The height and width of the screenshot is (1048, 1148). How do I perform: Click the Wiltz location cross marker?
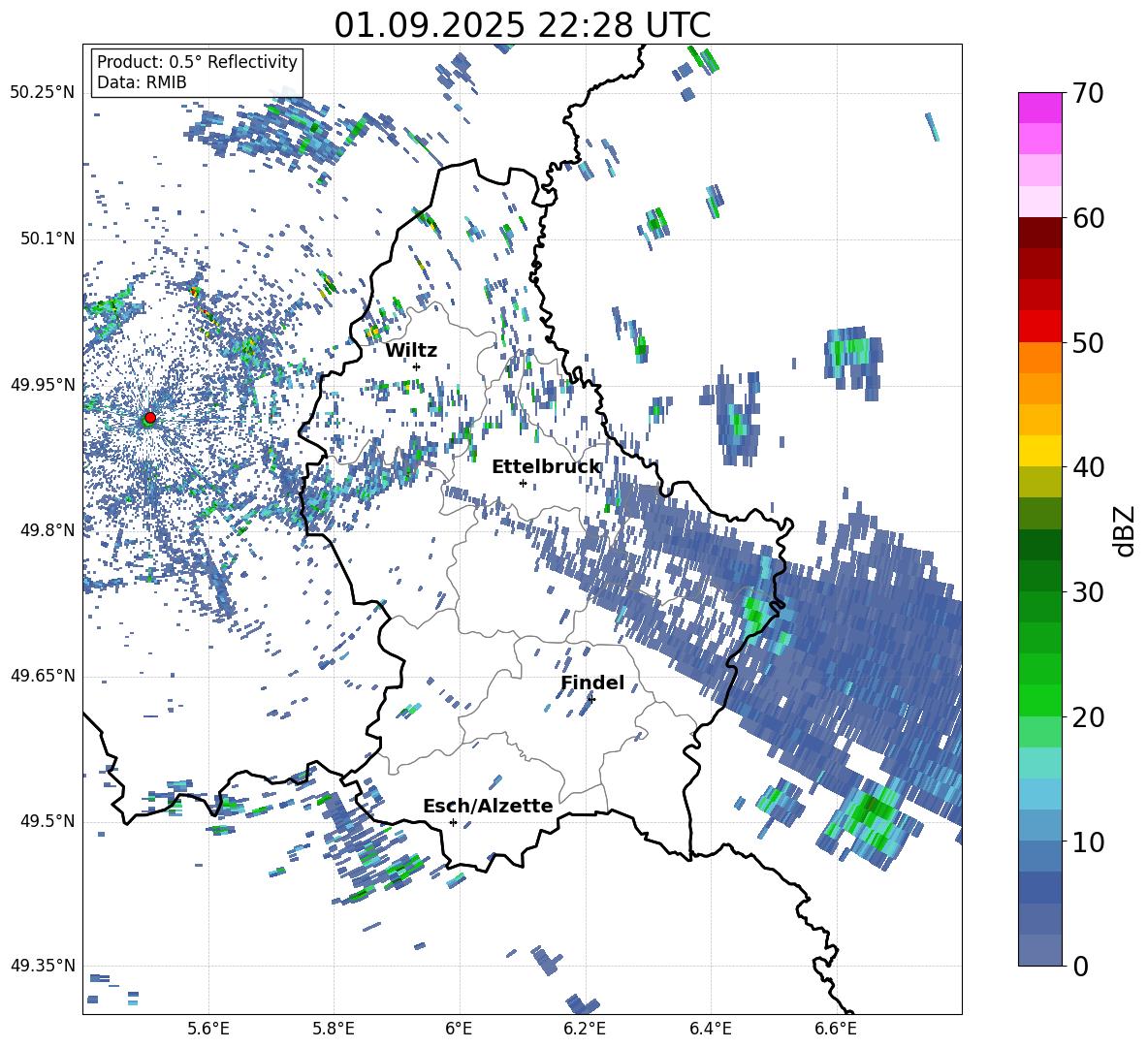pos(417,366)
